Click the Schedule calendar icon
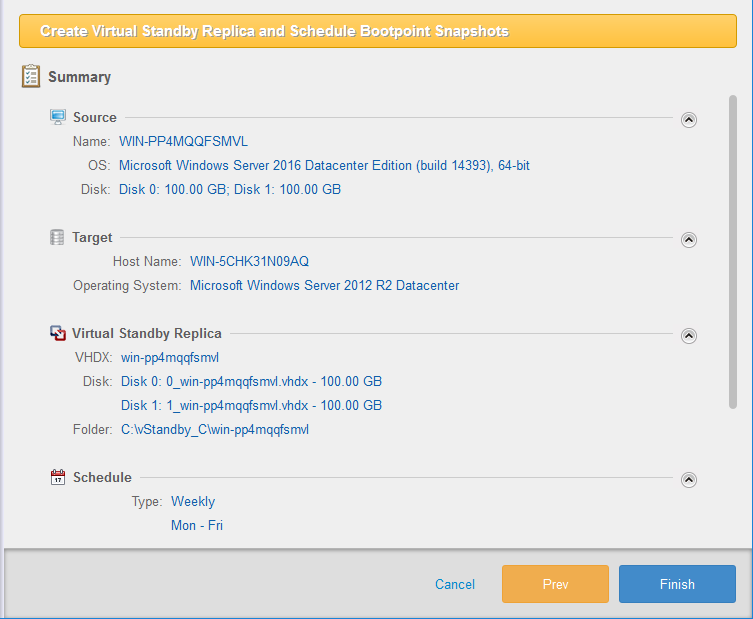The width and height of the screenshot is (753, 619). (x=58, y=477)
